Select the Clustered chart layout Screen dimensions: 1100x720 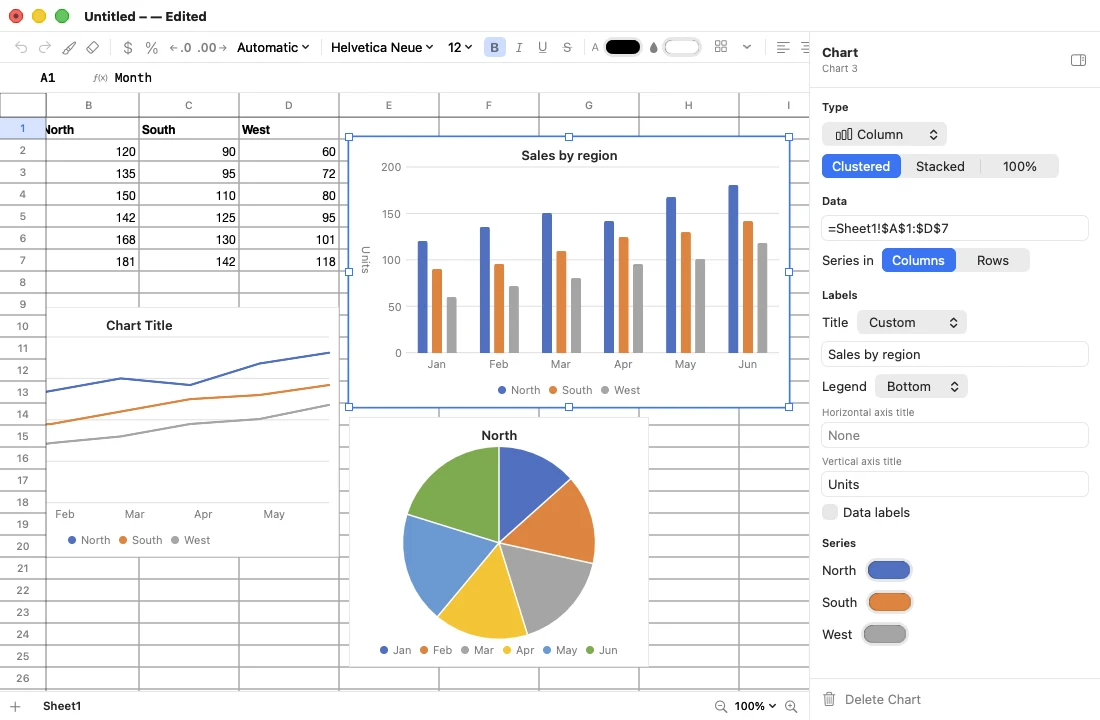point(861,166)
